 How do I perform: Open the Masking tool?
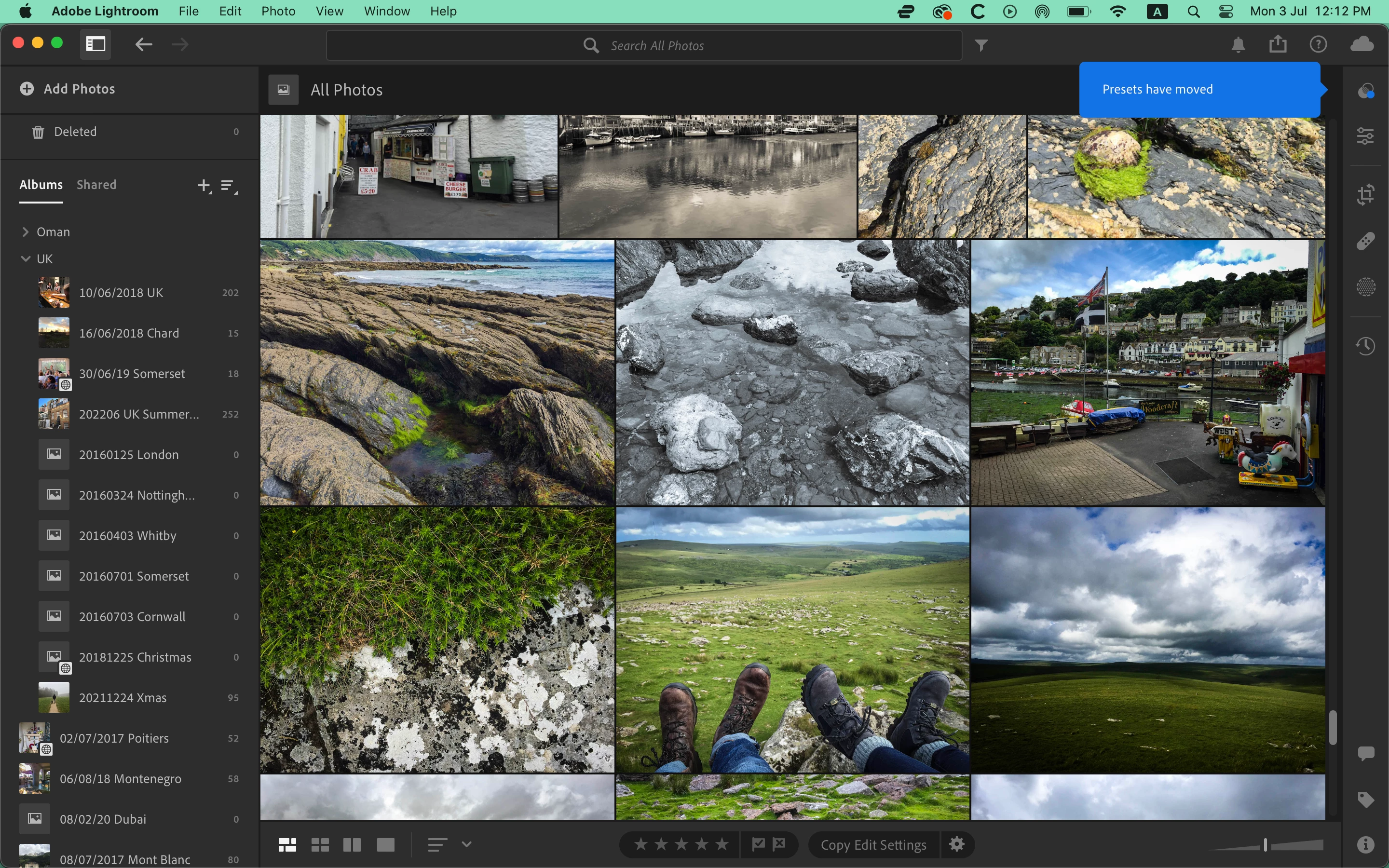(x=1365, y=286)
